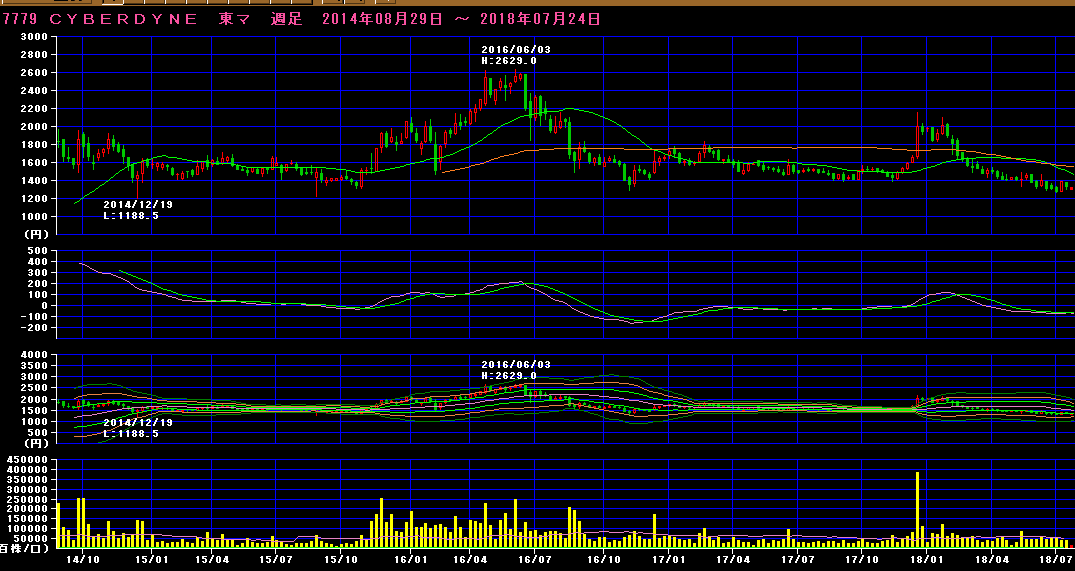Click the "1200" price axis label
The image size is (1075, 571).
[34, 198]
